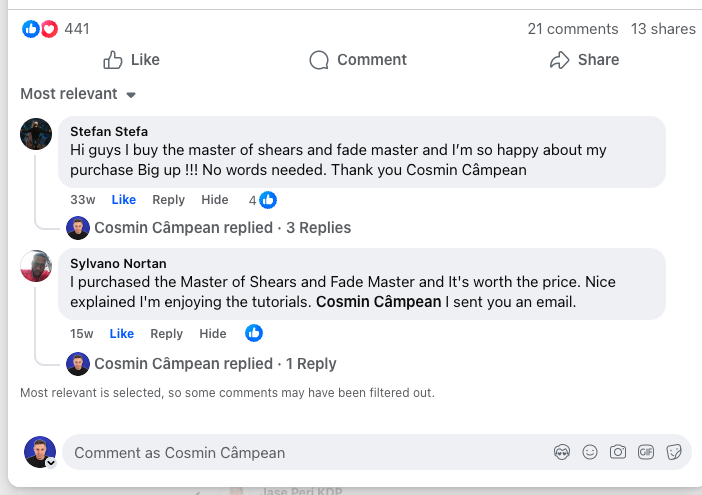Hide Sylvano Nortan's comment
702x495 pixels.
[x=213, y=334]
